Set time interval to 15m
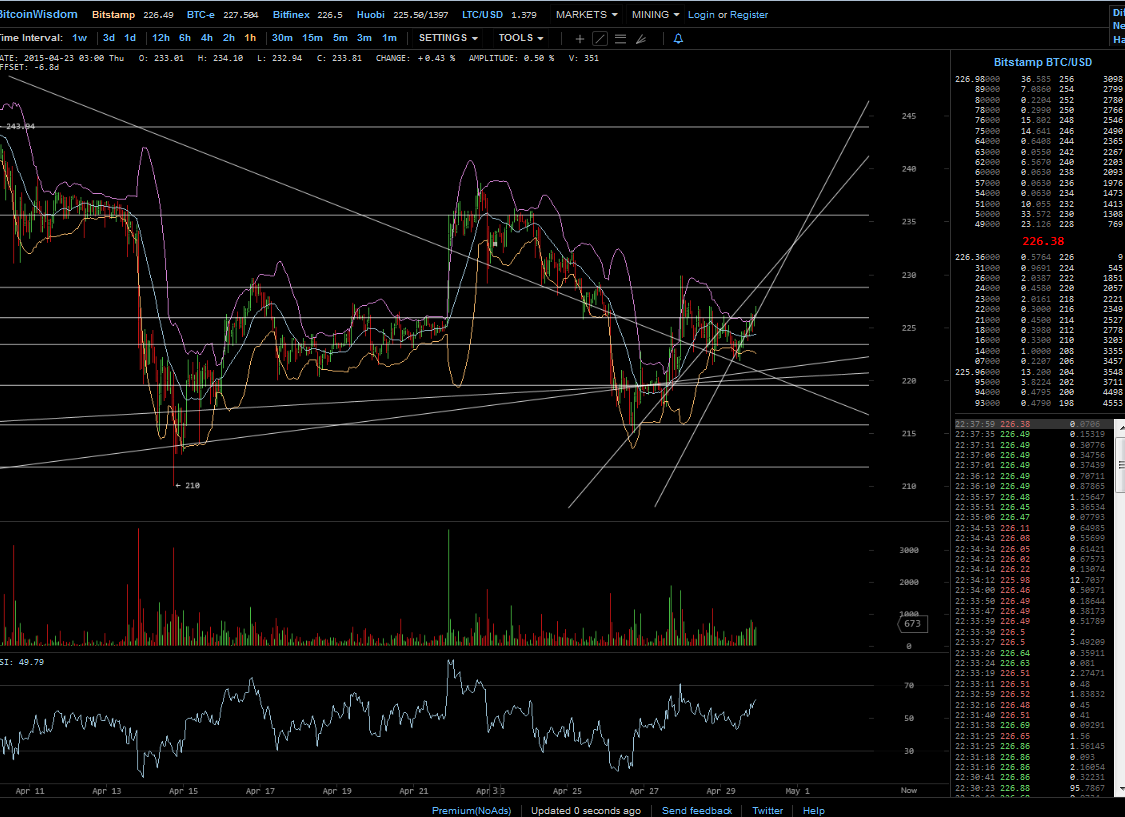1125x817 pixels. (x=312, y=38)
